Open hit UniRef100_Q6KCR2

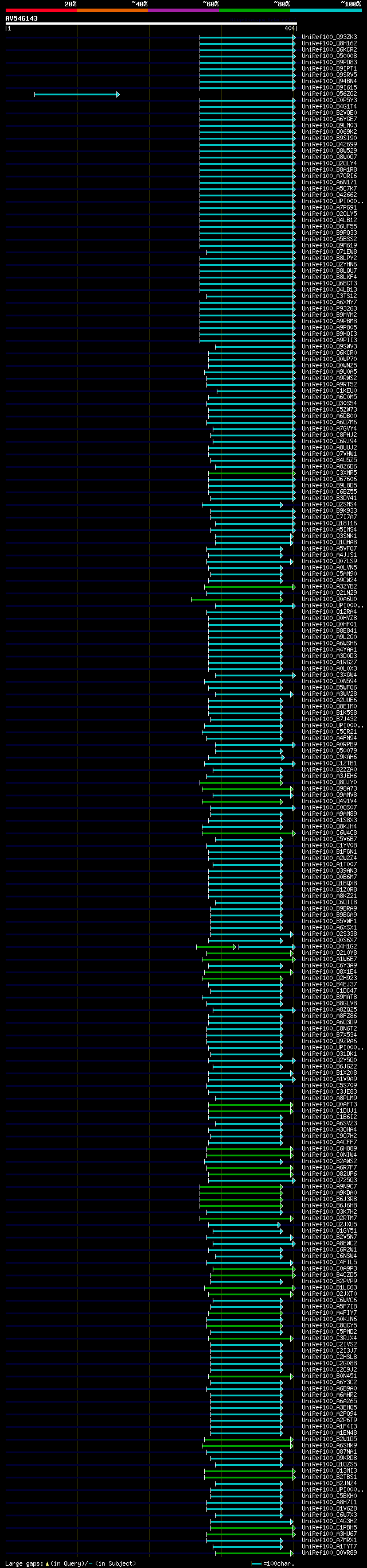click(329, 50)
